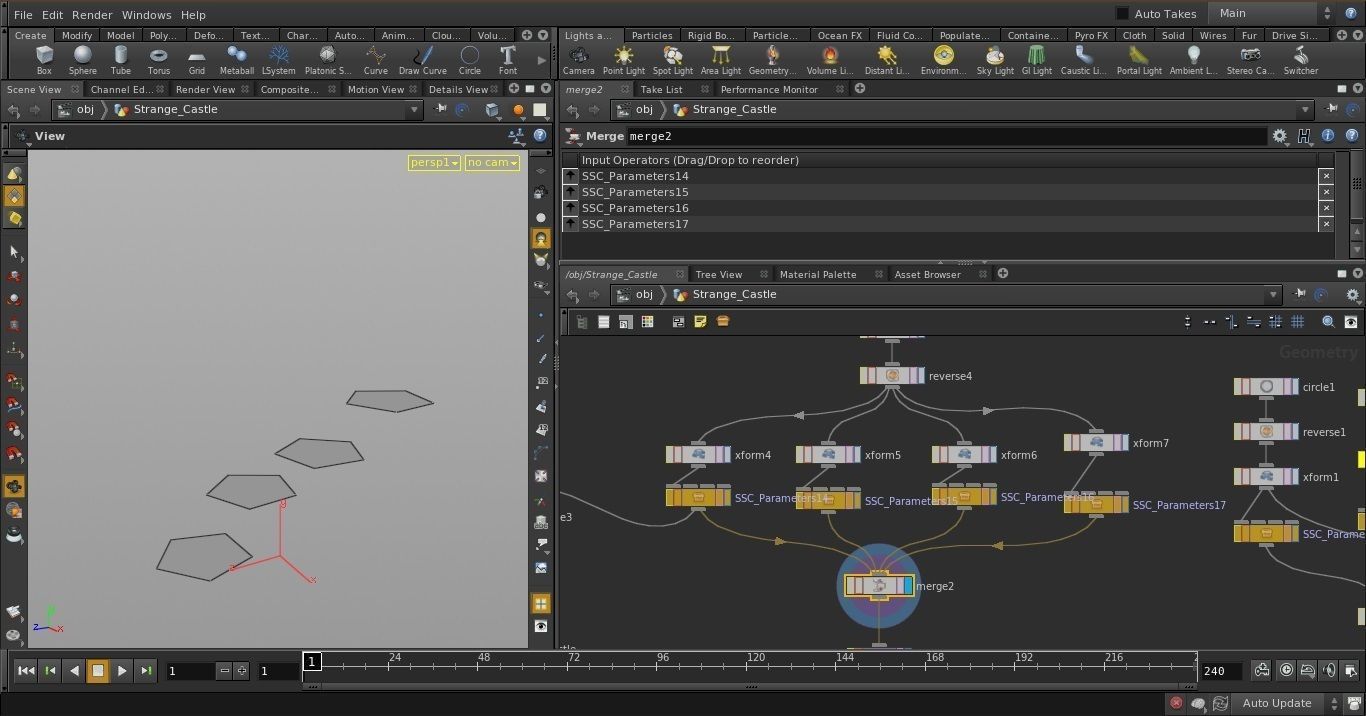
Task: Open the File menu
Action: point(23,15)
